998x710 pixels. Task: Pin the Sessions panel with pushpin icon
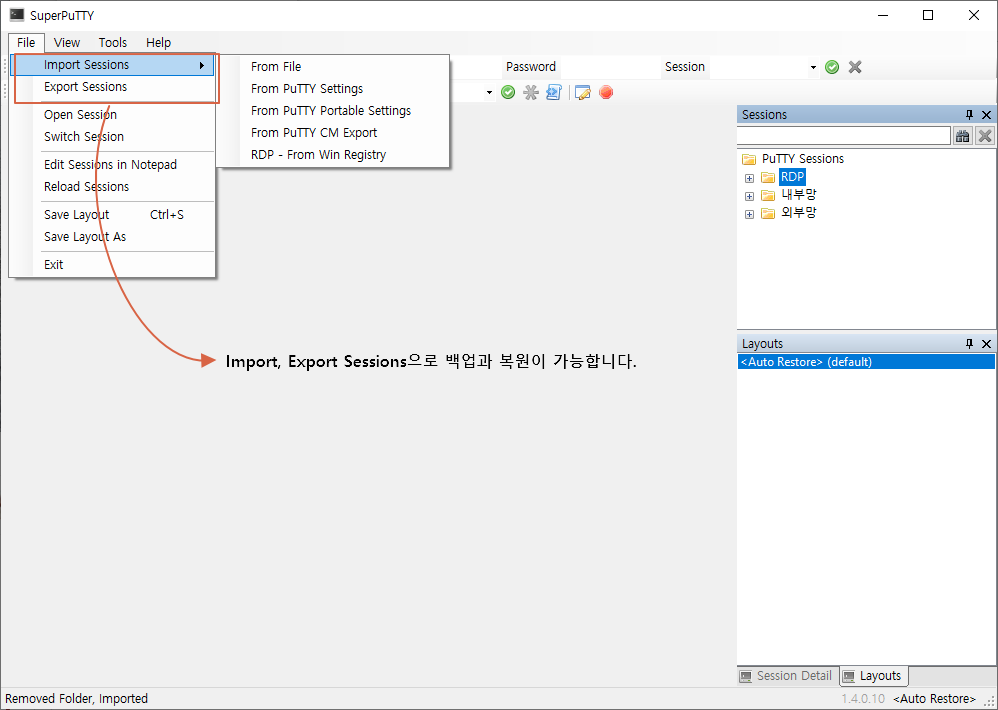[969, 115]
